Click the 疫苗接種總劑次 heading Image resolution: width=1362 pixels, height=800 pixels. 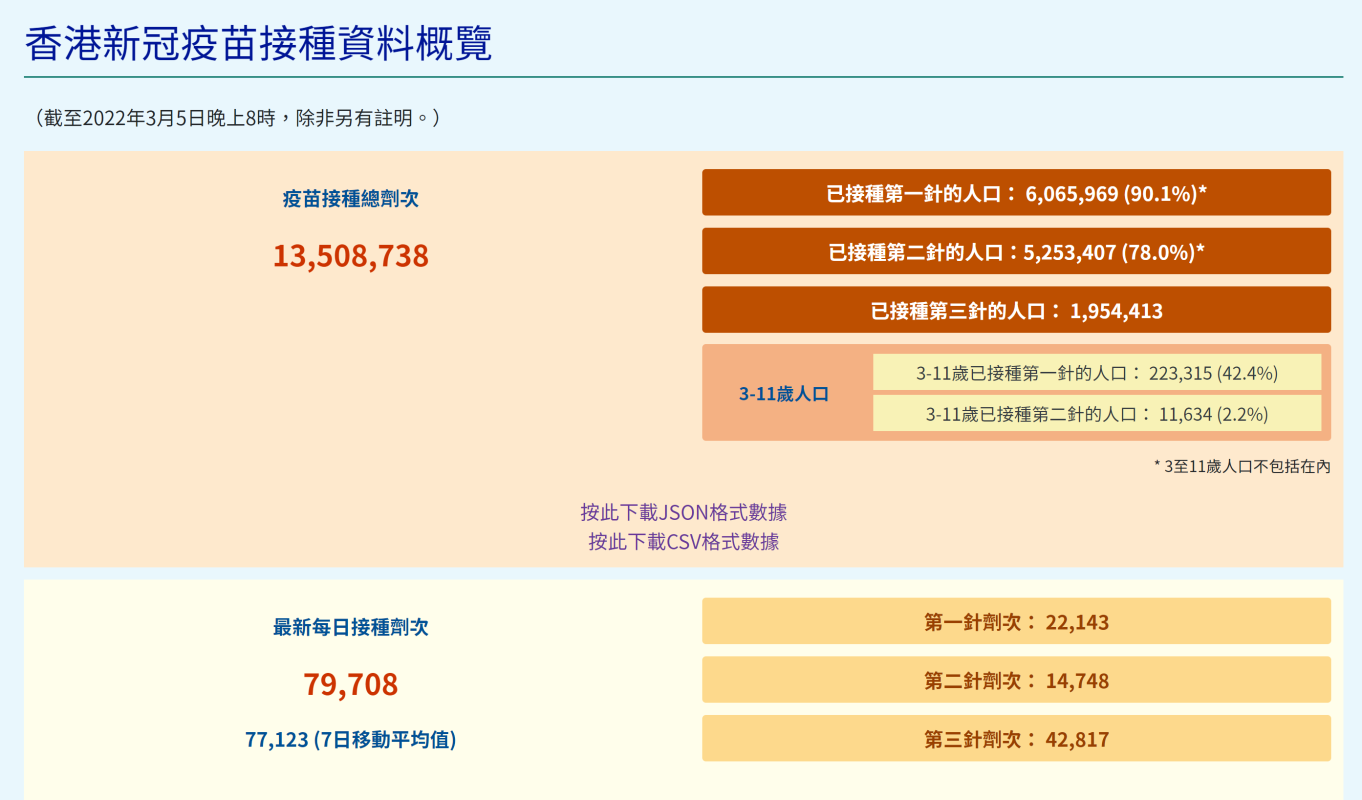(350, 198)
